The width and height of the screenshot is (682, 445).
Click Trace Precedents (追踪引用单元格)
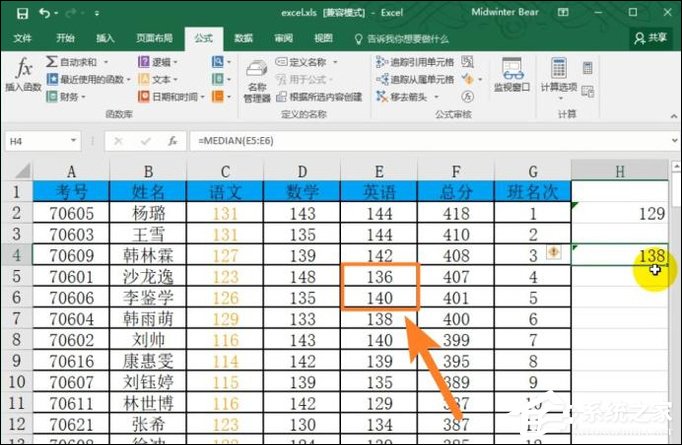pos(414,62)
